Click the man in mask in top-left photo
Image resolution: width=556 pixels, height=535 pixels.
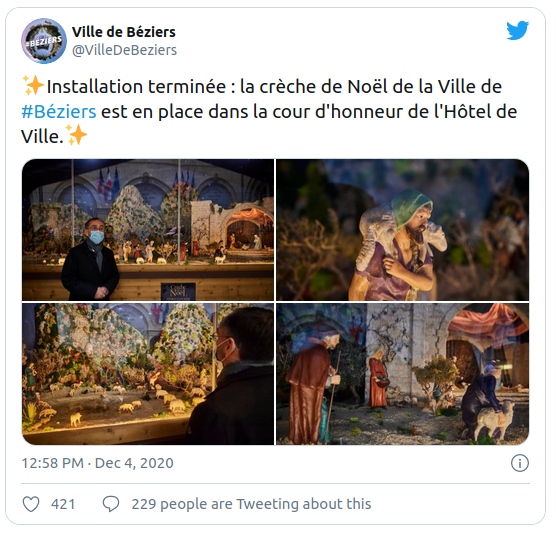tap(90, 259)
